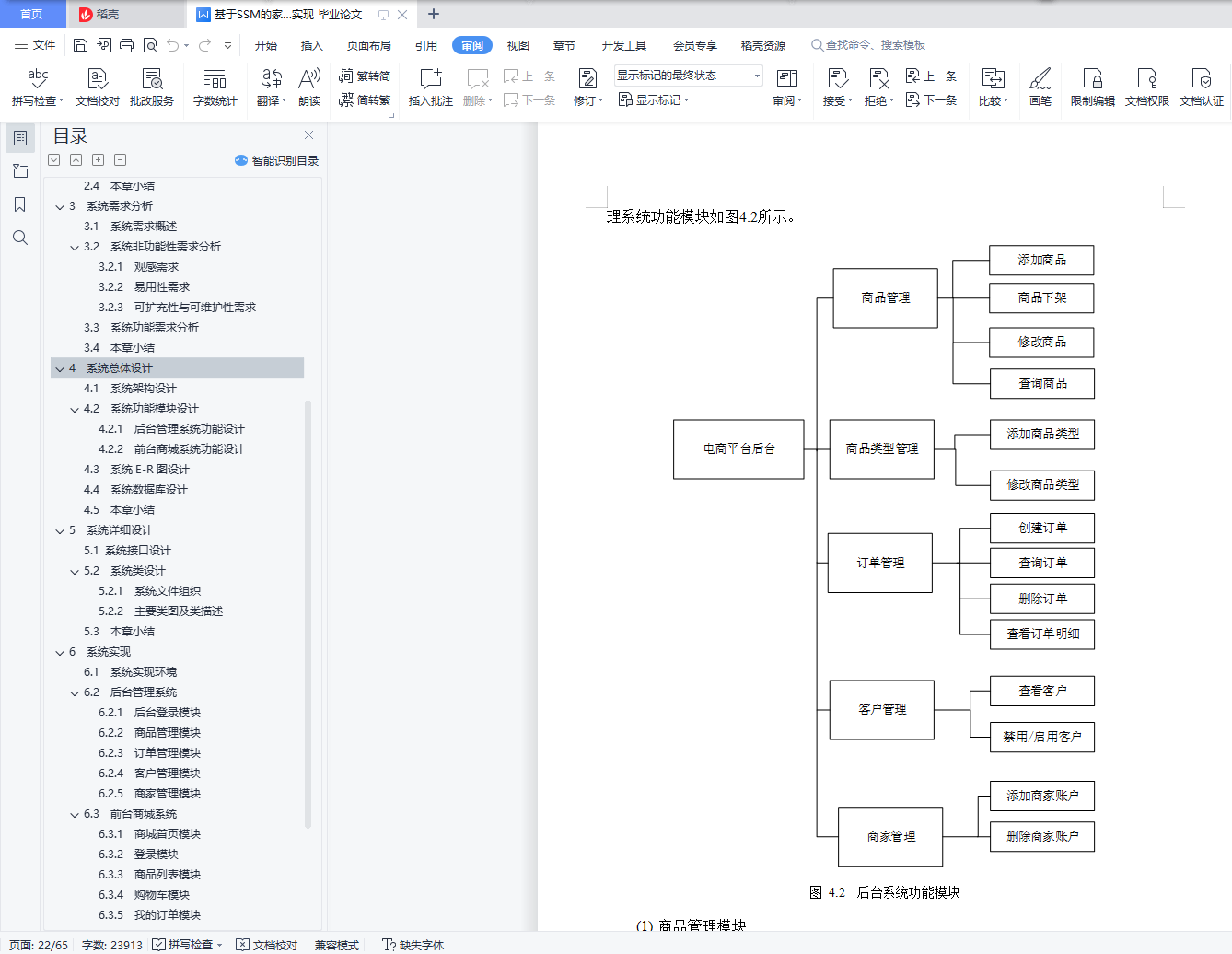Open the 显示标记的最终状态 dropdown
The image size is (1232, 954).
[689, 76]
